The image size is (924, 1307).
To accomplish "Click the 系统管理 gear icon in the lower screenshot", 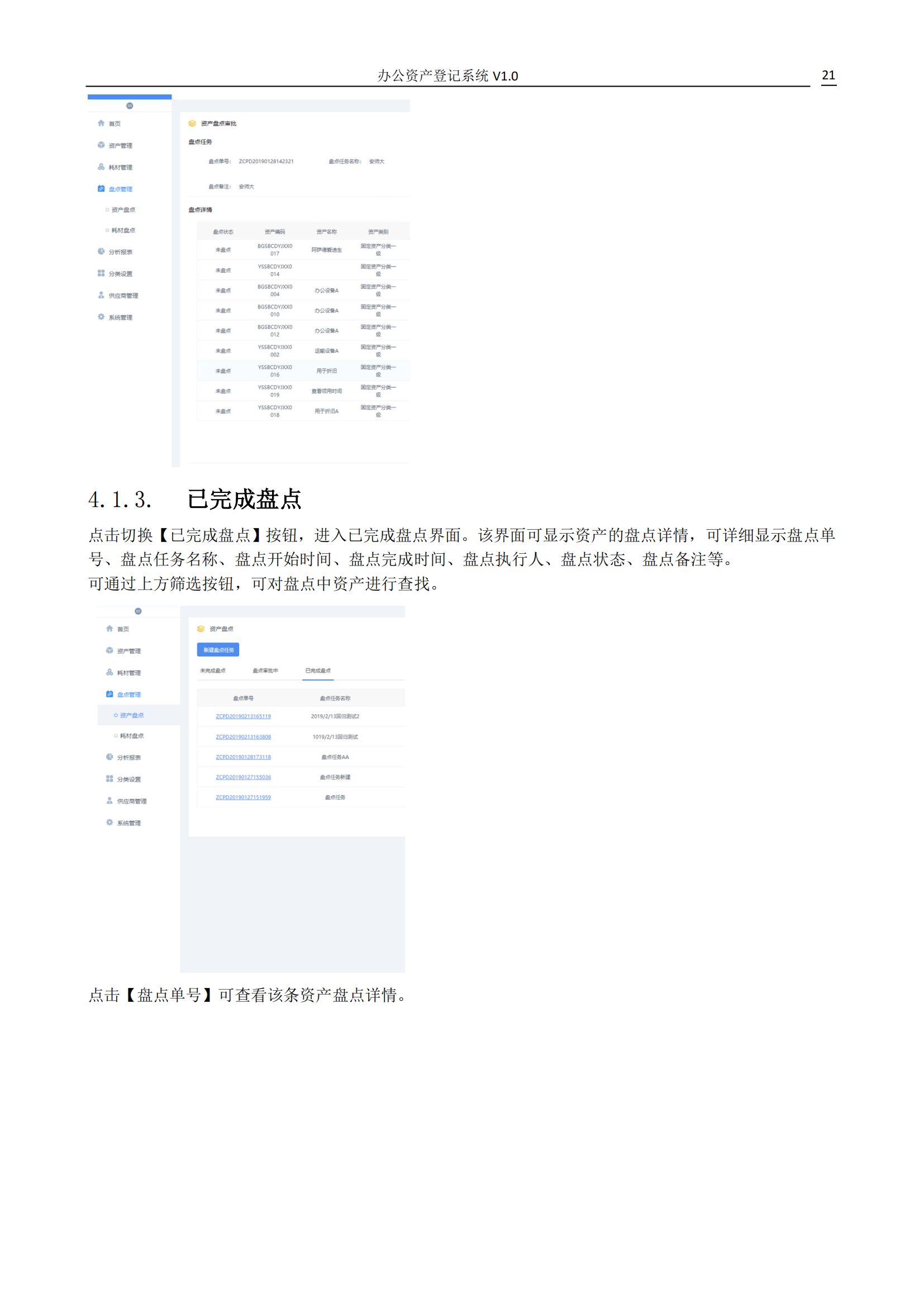I will 109,823.
